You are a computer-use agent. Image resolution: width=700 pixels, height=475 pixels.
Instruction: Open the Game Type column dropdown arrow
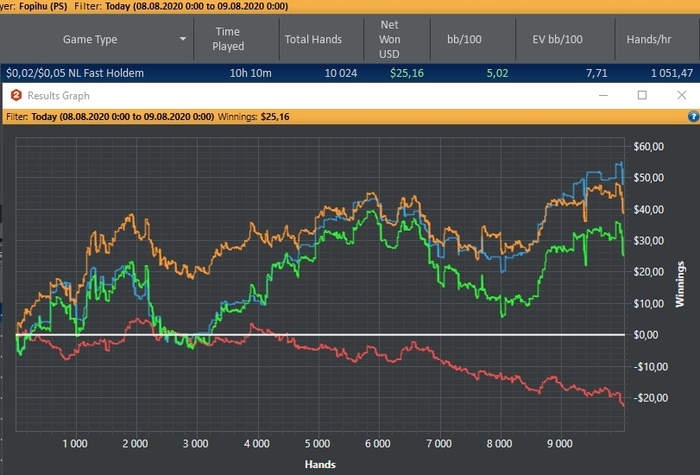click(x=183, y=39)
